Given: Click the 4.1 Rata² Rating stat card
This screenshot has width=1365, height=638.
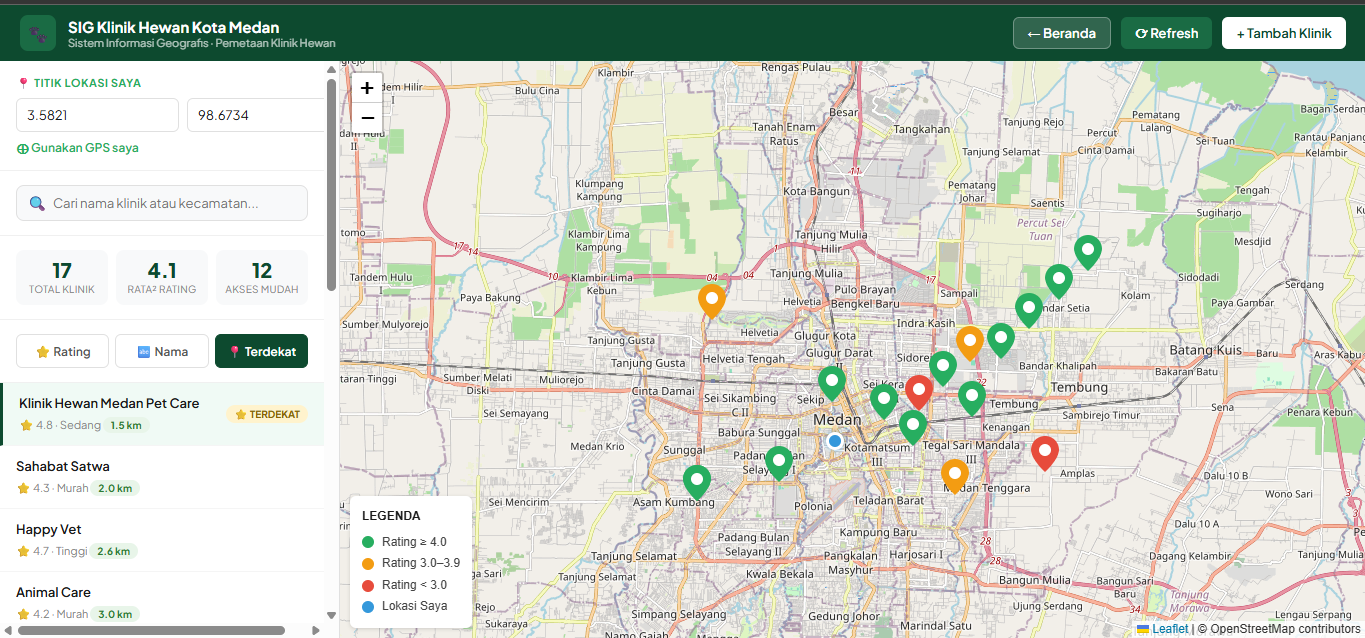Looking at the screenshot, I should tap(162, 277).
